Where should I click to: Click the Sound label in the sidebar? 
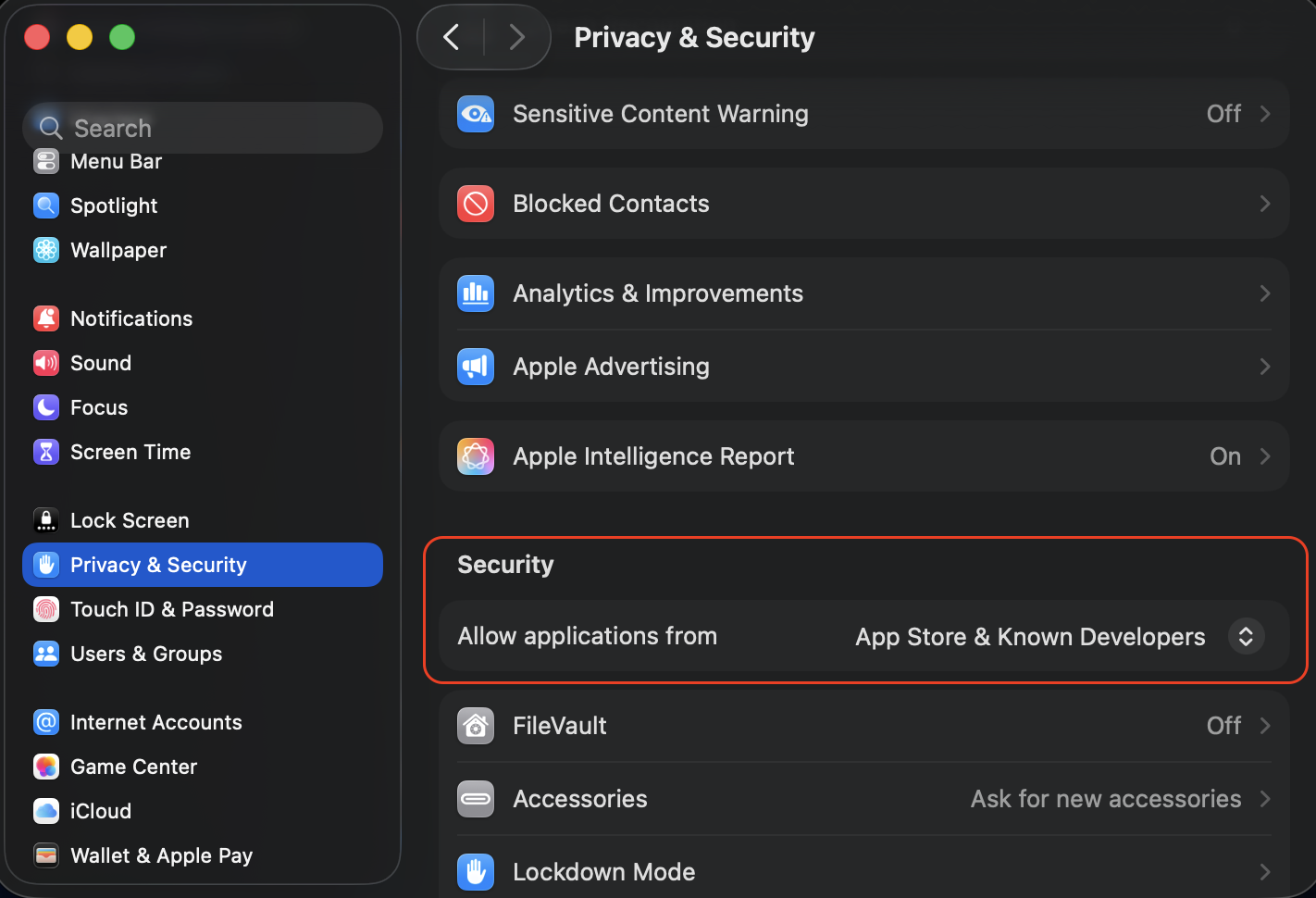(101, 363)
